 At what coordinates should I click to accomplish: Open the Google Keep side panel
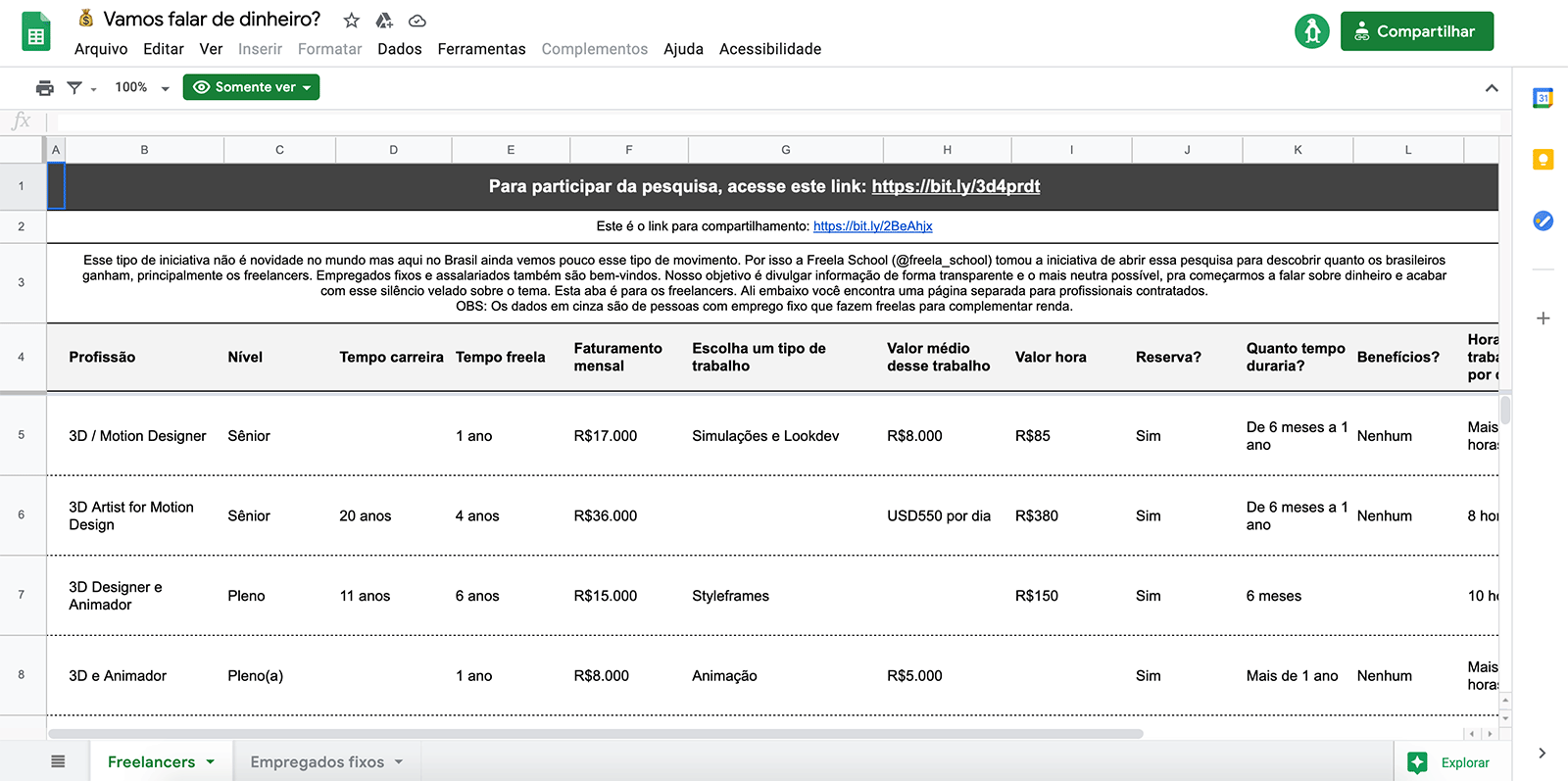click(1543, 160)
